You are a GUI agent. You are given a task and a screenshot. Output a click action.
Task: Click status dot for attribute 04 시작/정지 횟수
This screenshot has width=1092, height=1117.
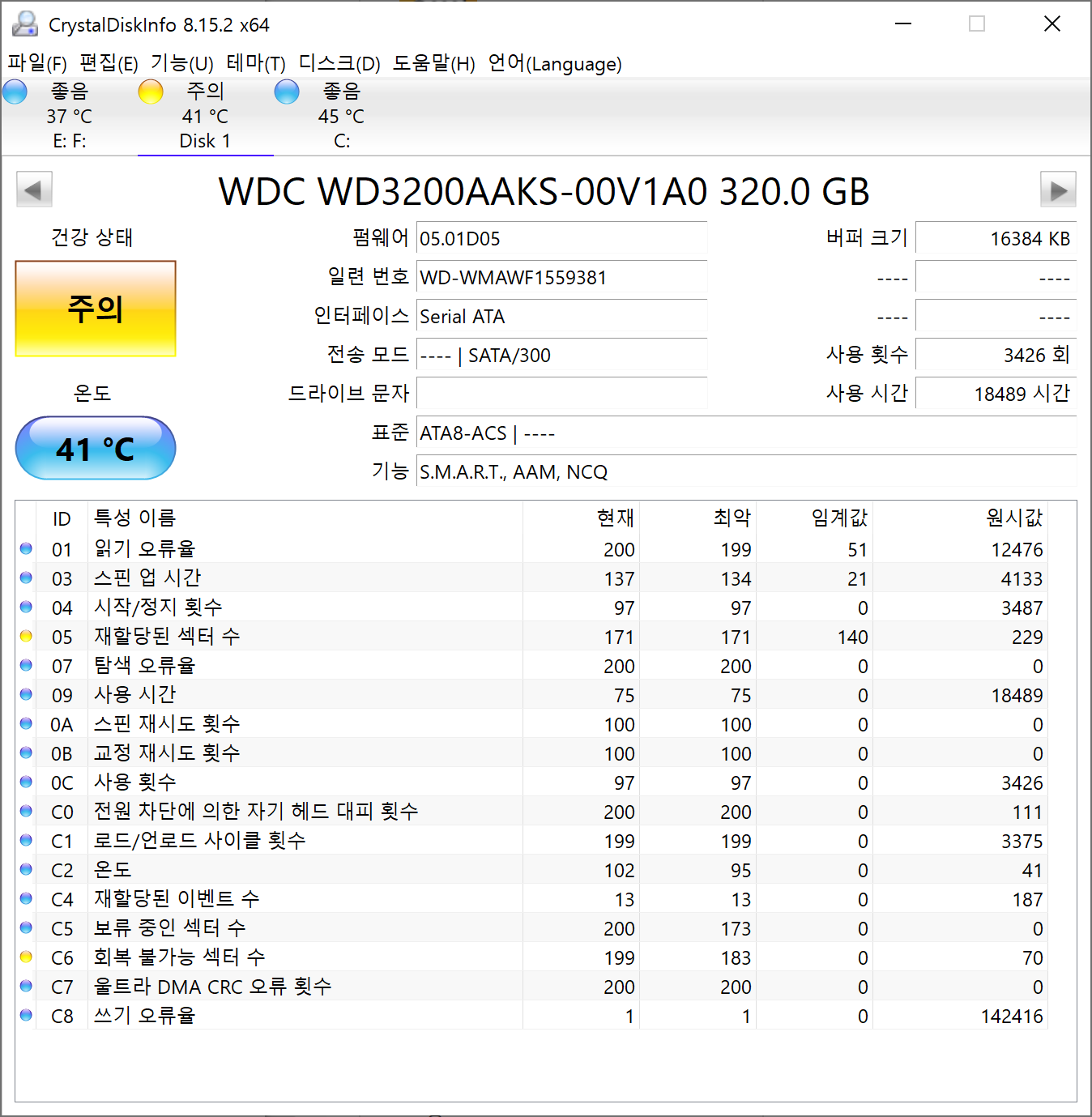26,607
